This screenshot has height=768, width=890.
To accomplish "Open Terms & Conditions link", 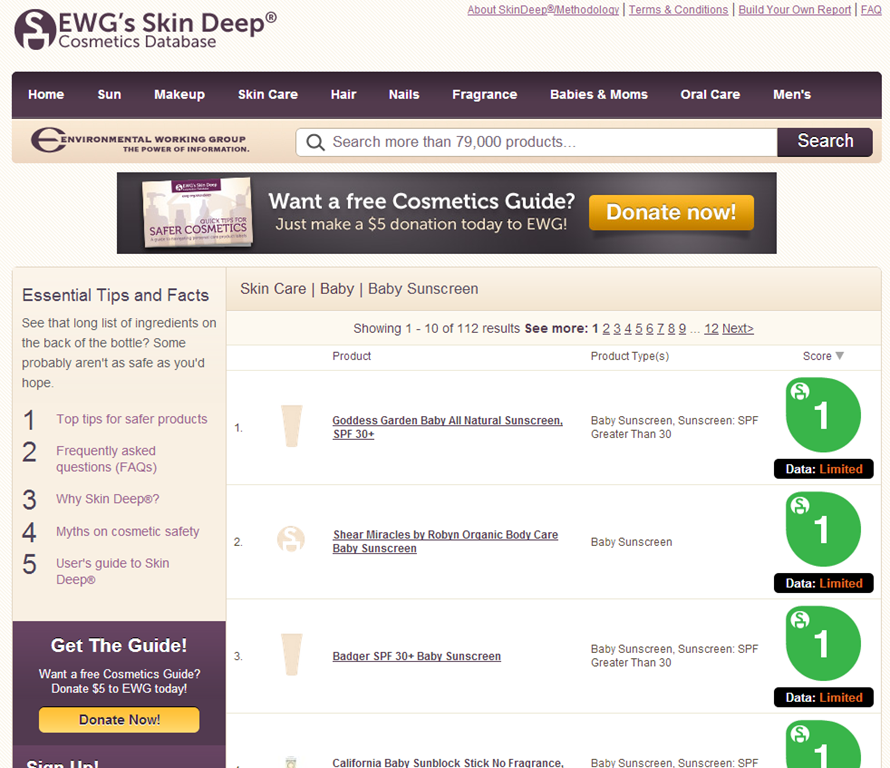I will tap(678, 10).
